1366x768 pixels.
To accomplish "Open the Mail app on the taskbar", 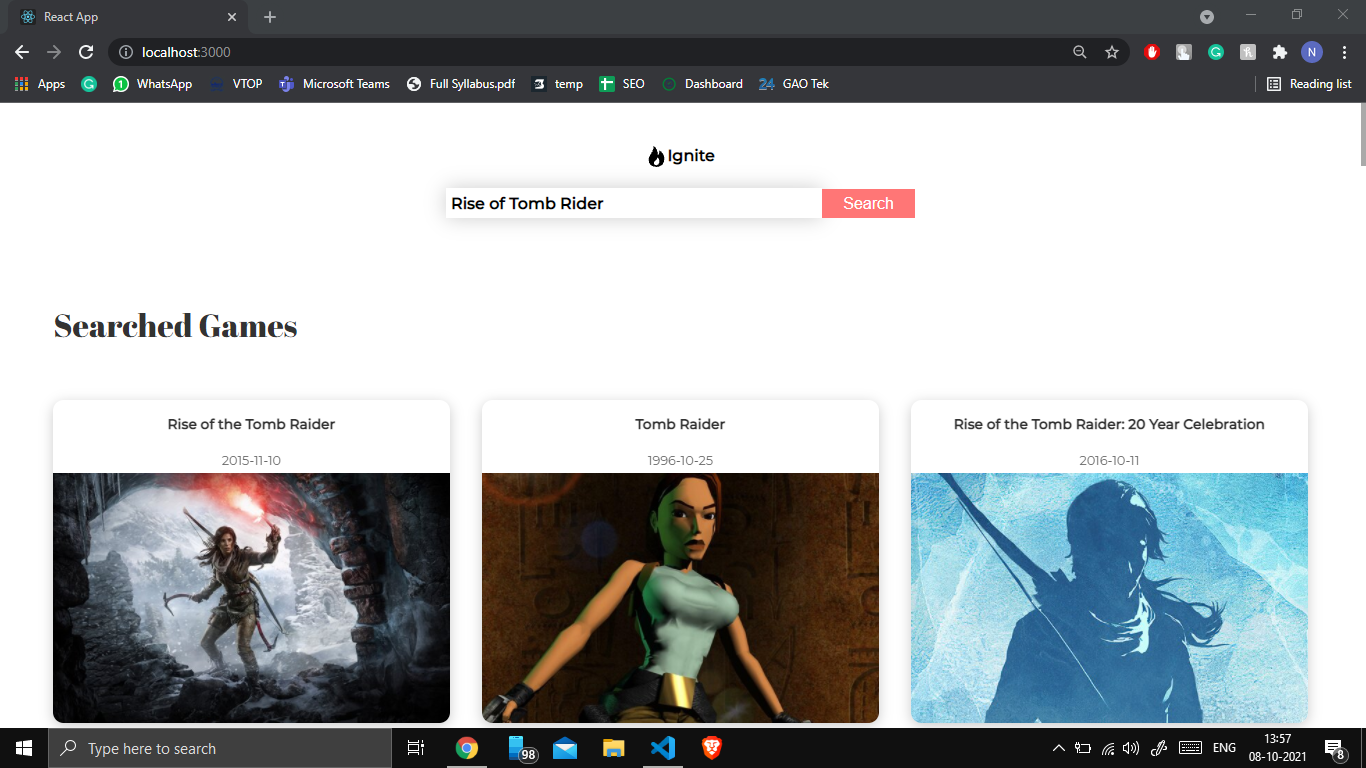I will 565,748.
